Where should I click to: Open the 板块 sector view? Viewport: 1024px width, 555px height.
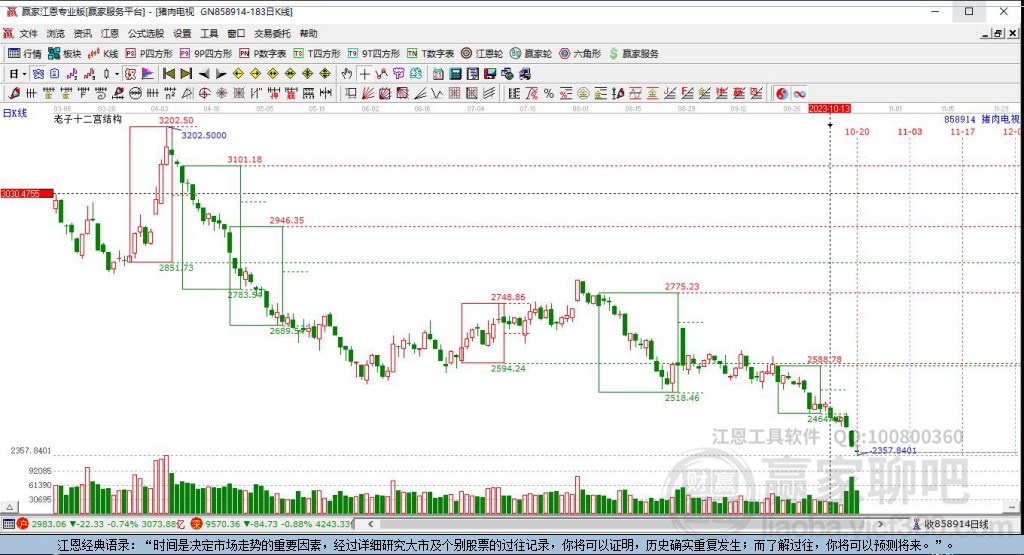(x=65, y=54)
